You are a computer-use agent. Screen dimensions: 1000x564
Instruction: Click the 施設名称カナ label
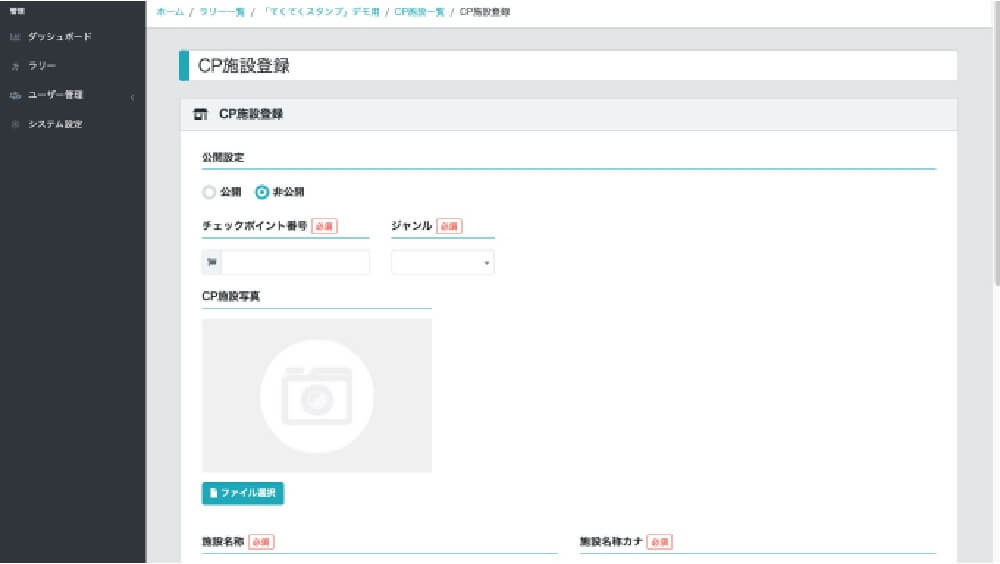(611, 542)
